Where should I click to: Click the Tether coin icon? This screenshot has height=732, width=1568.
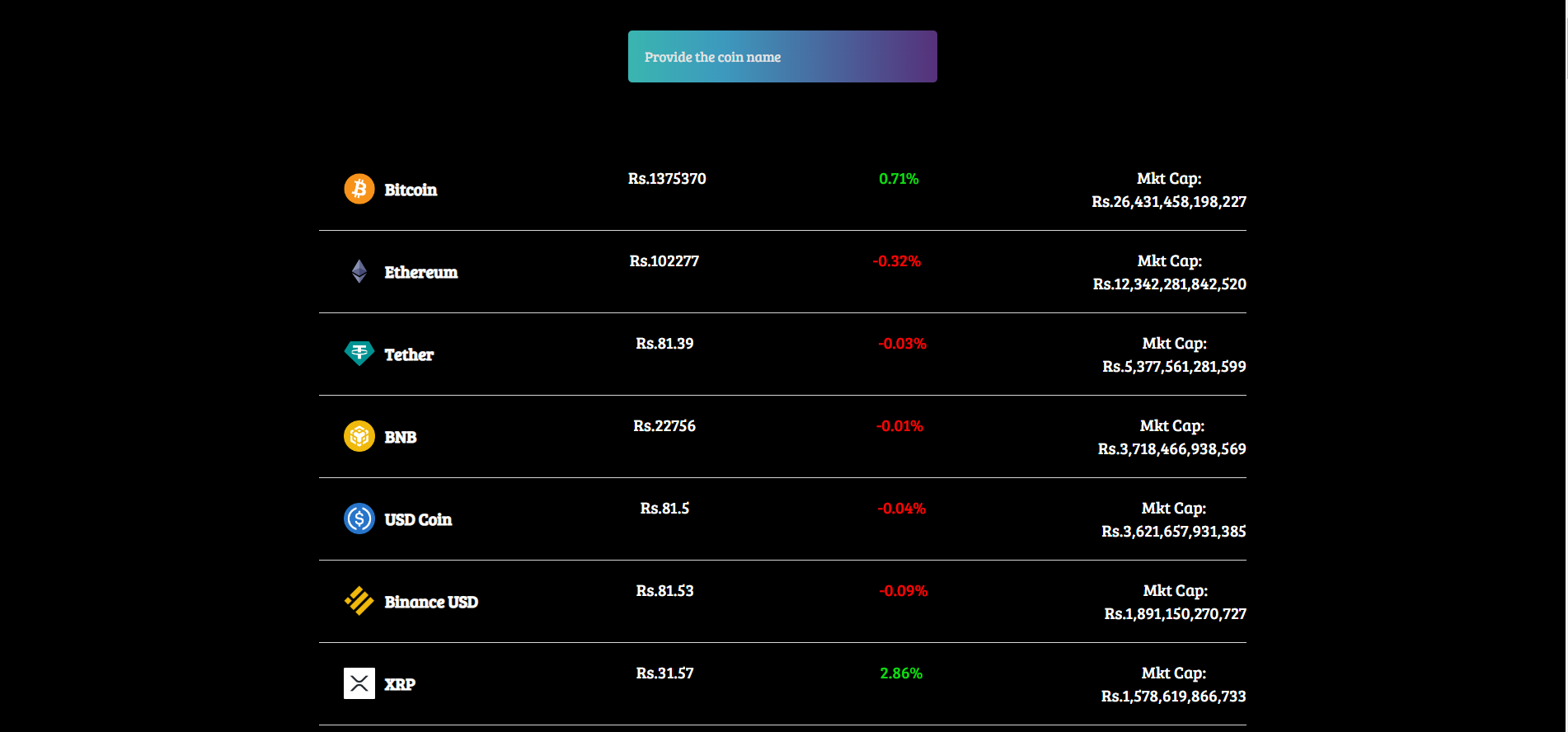click(x=359, y=354)
